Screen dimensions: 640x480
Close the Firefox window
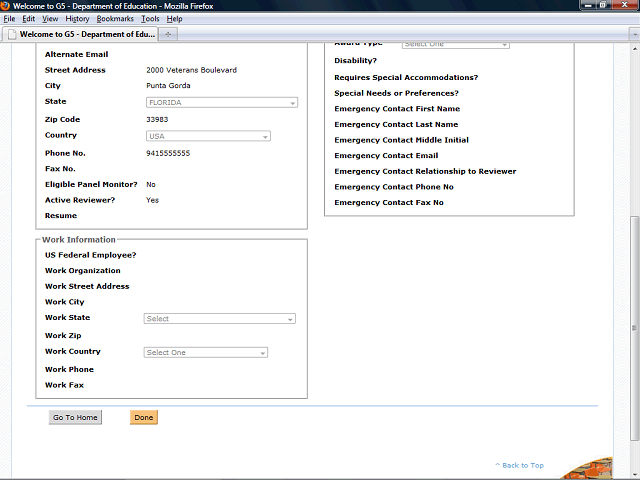coord(624,5)
